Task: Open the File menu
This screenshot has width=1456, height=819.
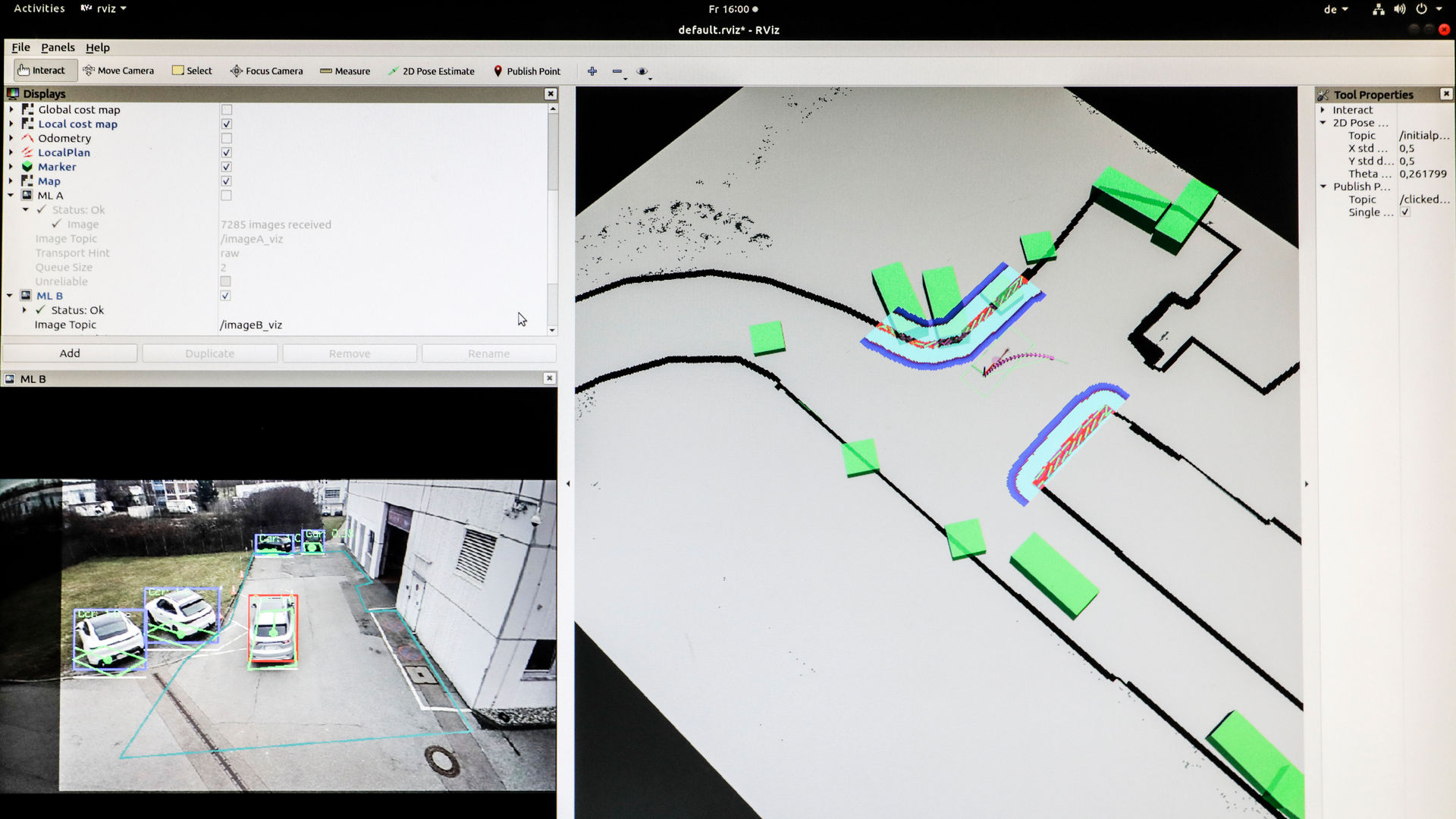Action: pyautogui.click(x=20, y=47)
